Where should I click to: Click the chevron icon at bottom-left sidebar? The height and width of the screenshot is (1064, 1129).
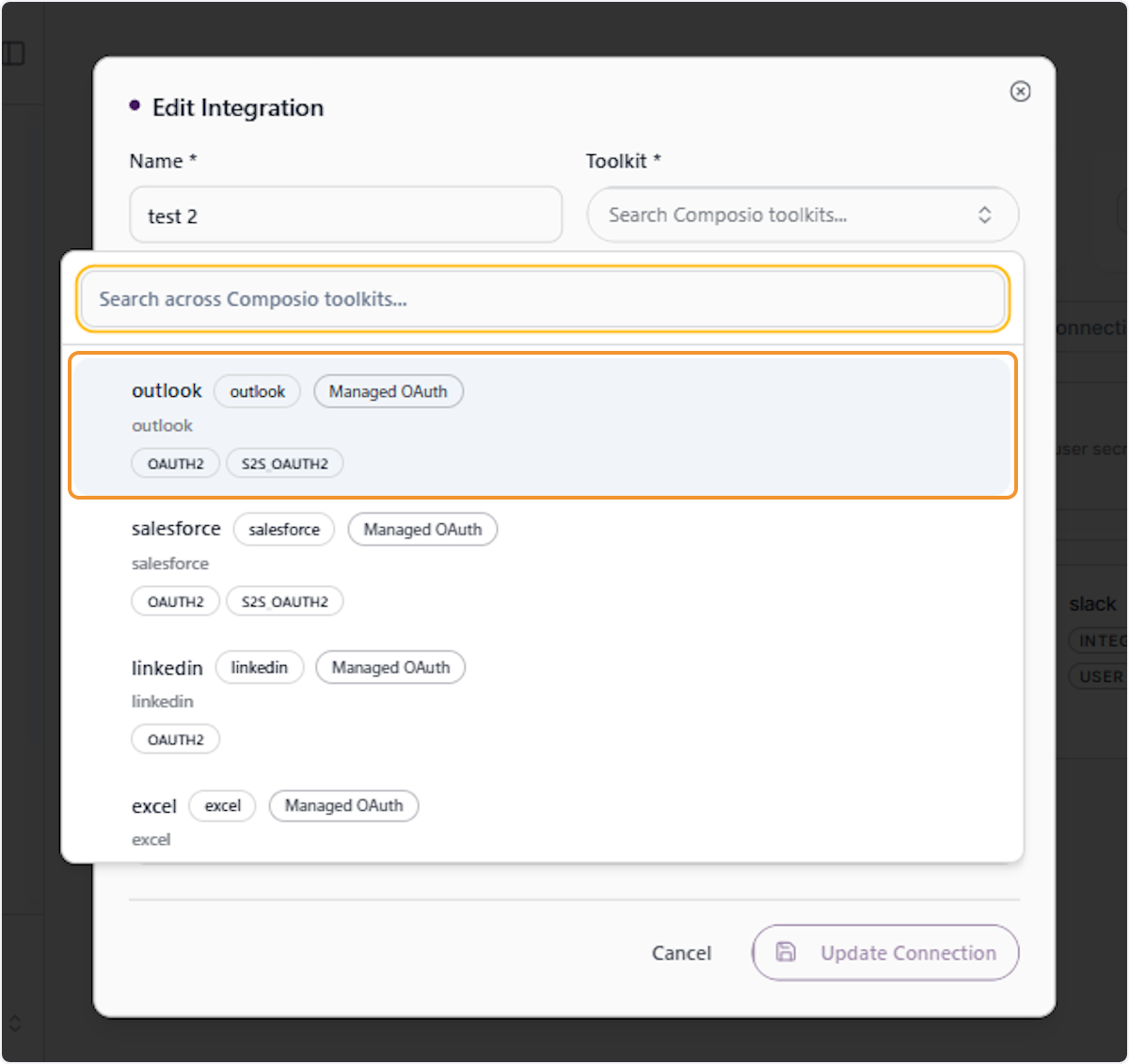[x=14, y=1023]
